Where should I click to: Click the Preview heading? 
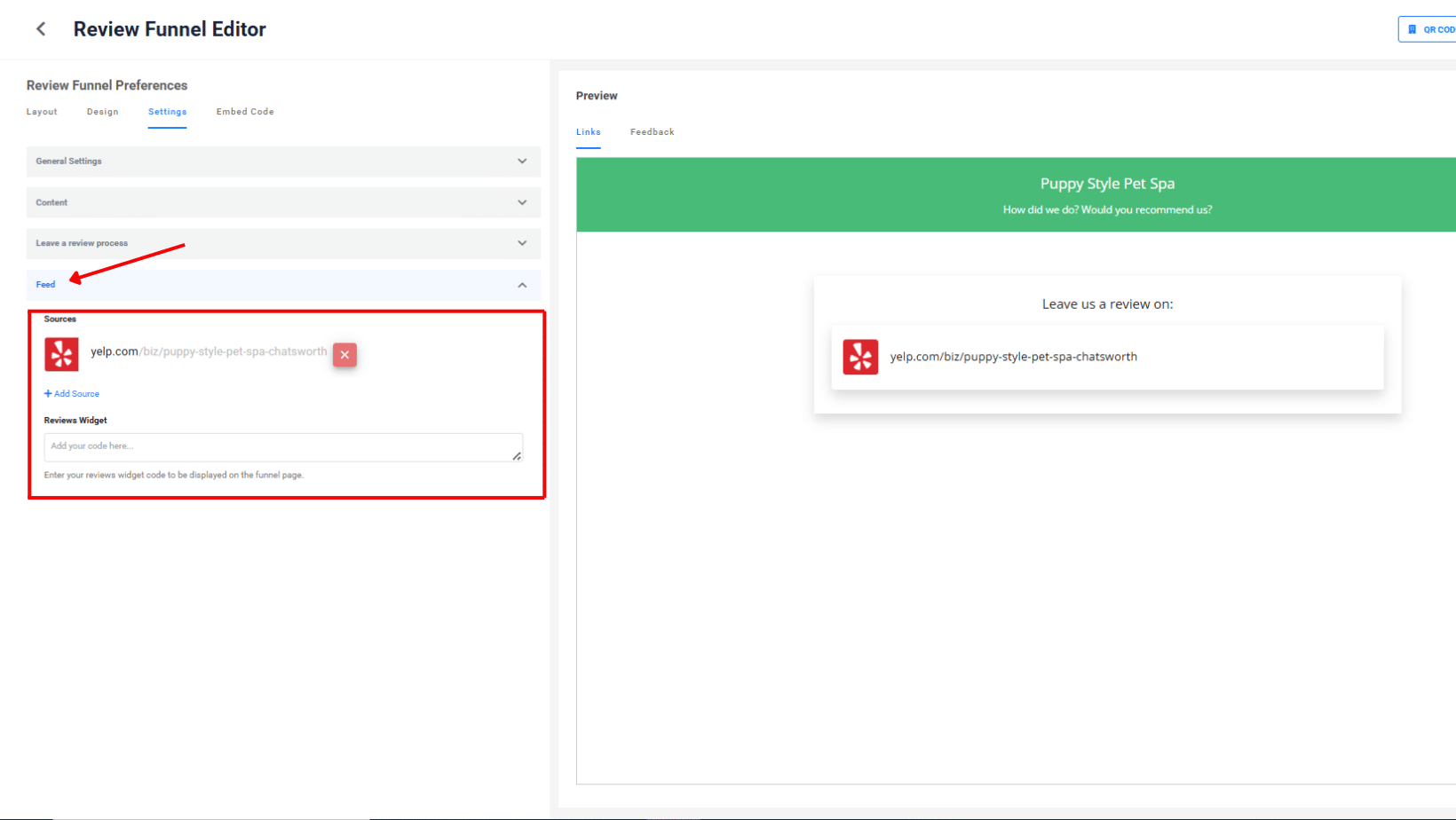click(597, 96)
